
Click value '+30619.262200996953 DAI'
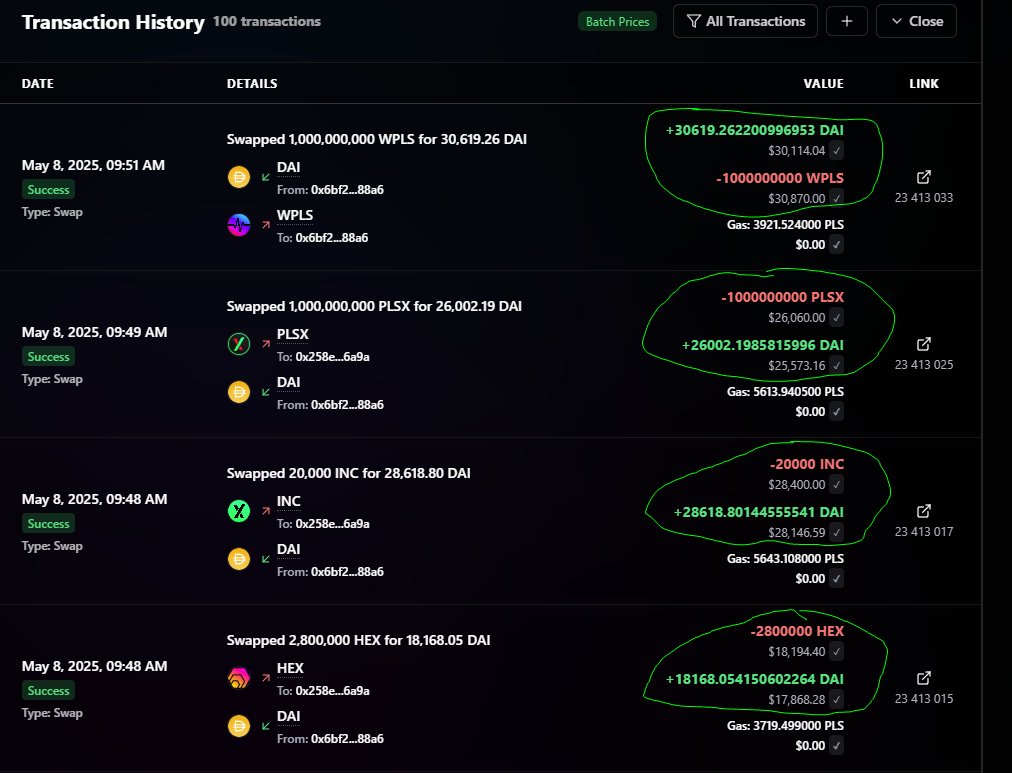pos(754,130)
